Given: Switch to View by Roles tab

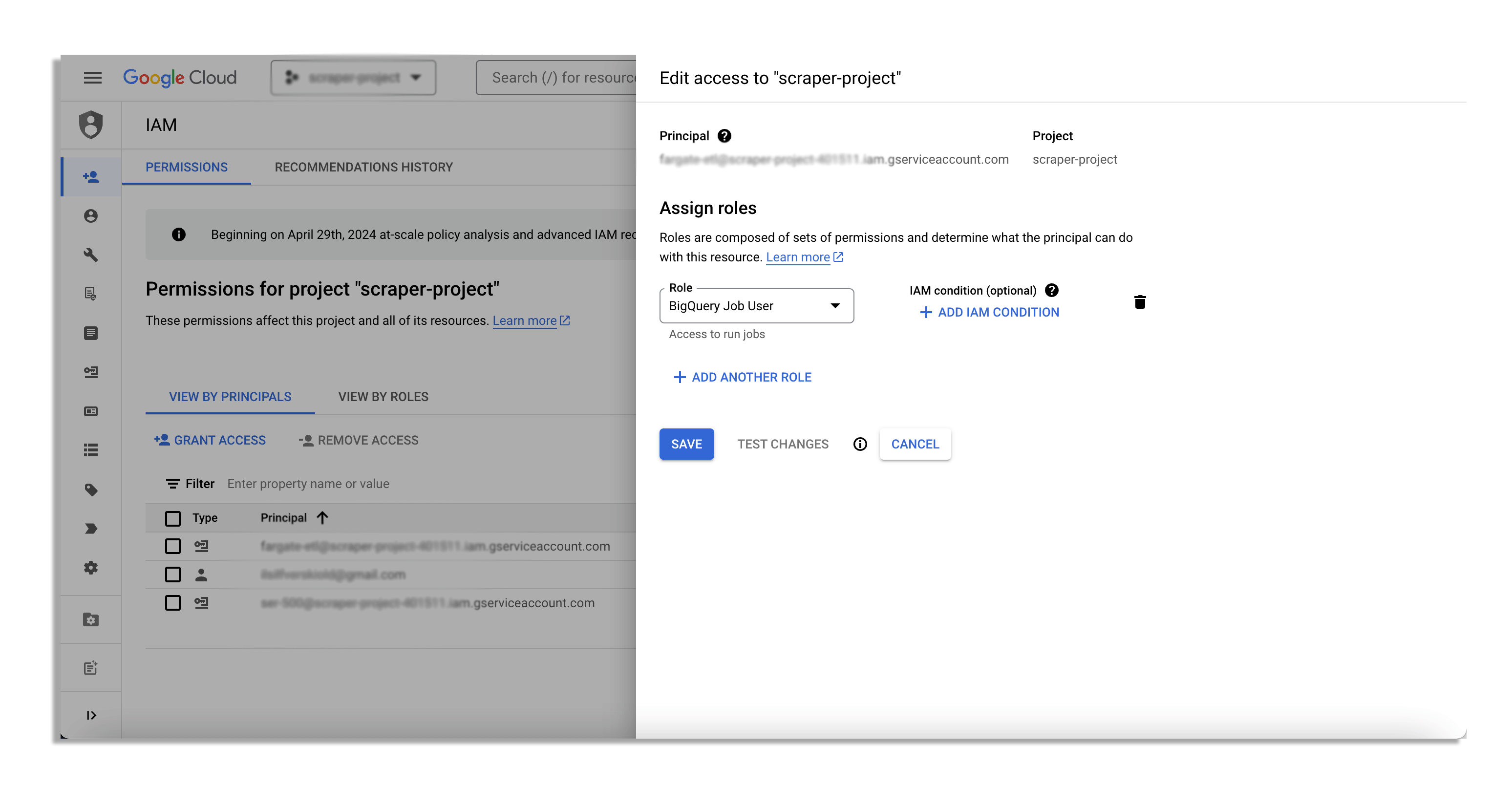Looking at the screenshot, I should click(x=383, y=397).
